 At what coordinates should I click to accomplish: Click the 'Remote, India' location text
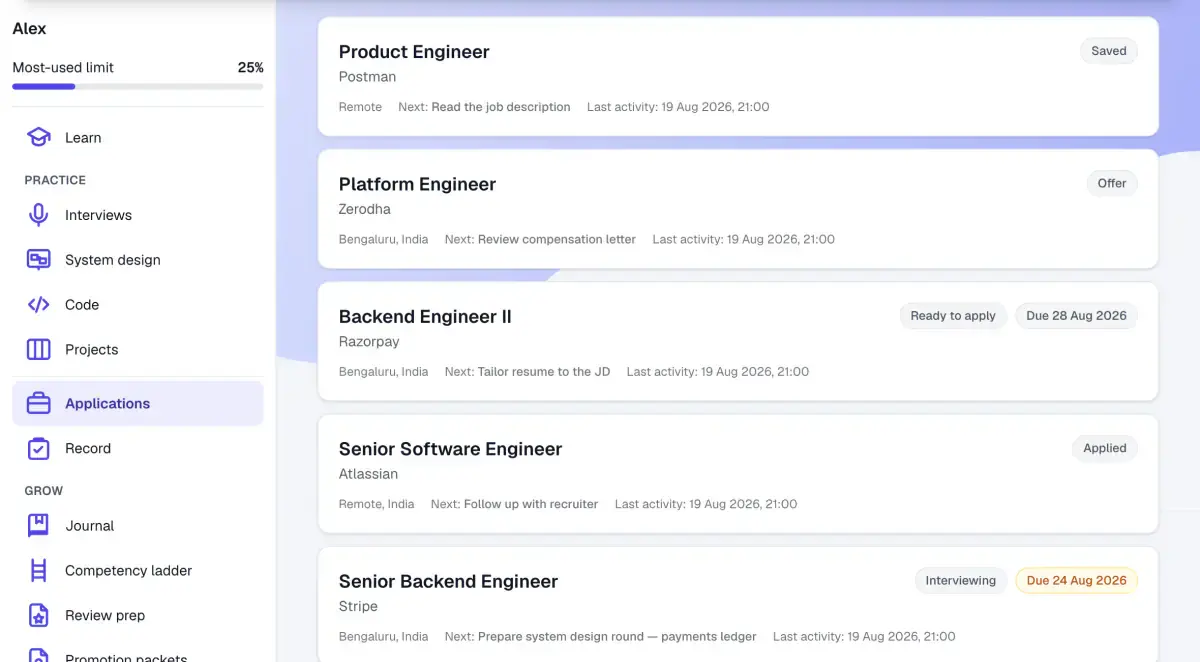pos(376,505)
